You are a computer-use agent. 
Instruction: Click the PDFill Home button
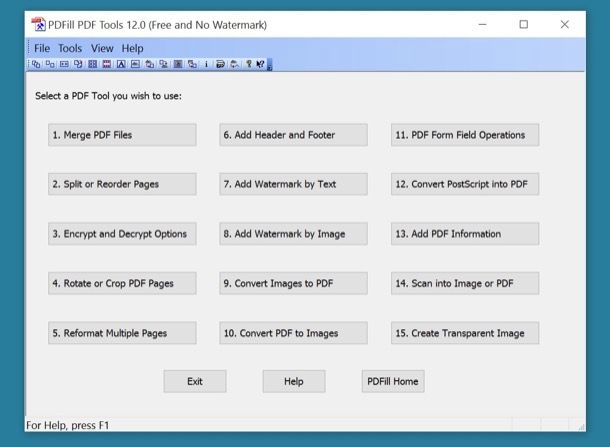[393, 381]
